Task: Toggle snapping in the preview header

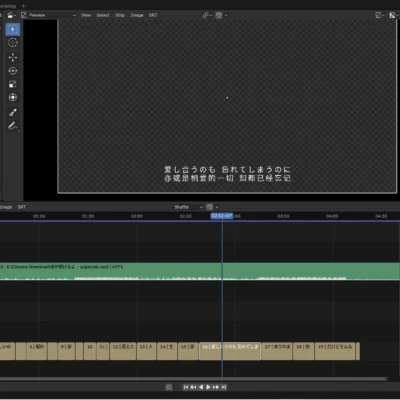Action: pyautogui.click(x=219, y=15)
